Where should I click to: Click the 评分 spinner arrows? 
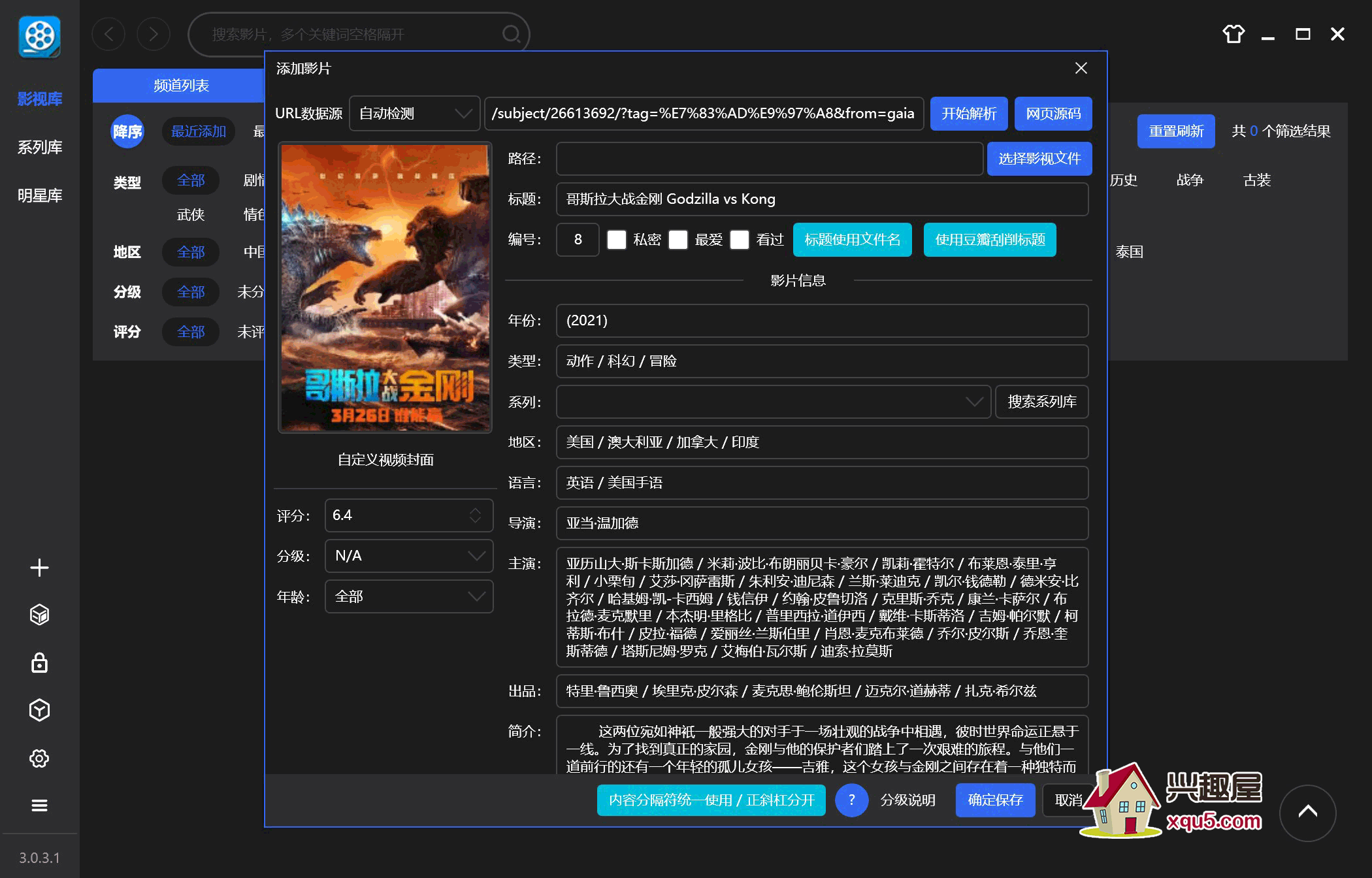475,515
